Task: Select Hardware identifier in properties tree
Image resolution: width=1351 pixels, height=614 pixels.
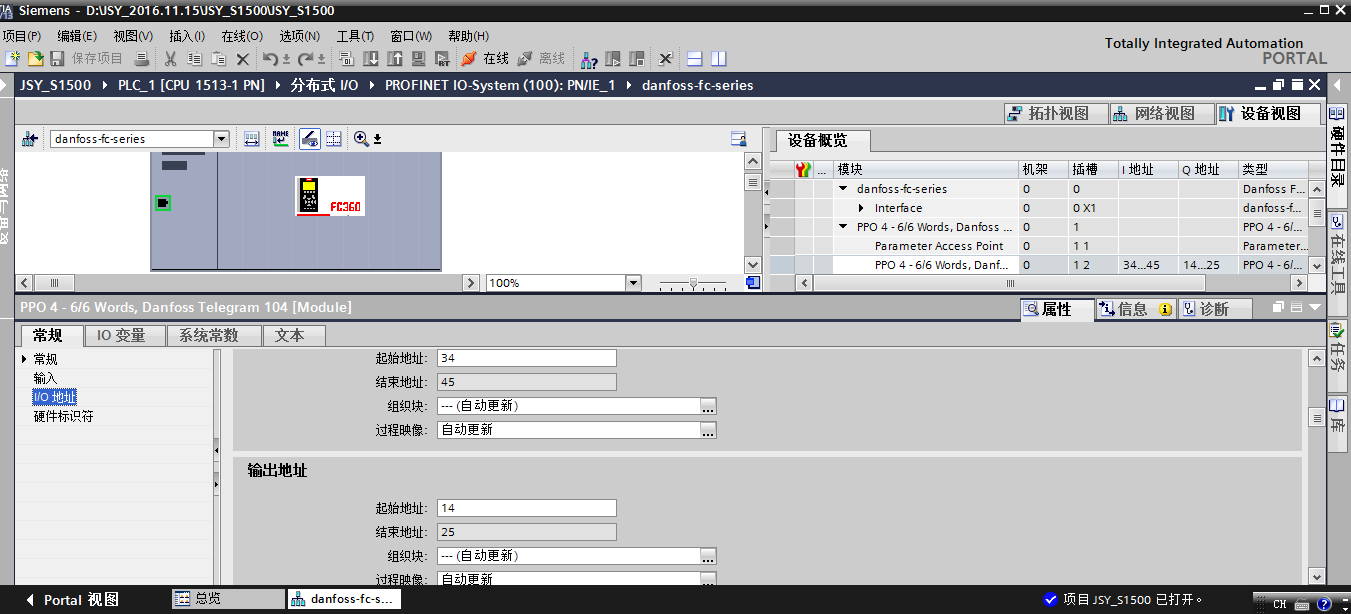Action: [x=64, y=416]
